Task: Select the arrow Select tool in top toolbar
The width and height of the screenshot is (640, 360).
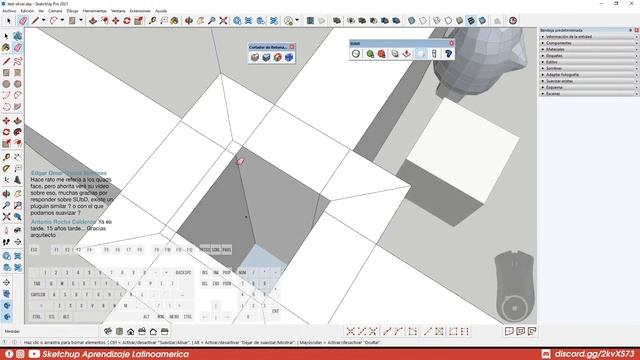Action: point(9,20)
